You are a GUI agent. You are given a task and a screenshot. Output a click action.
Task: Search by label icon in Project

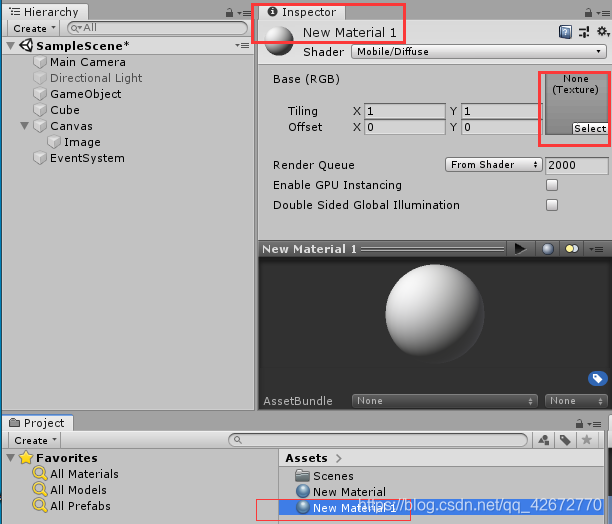pos(565,441)
